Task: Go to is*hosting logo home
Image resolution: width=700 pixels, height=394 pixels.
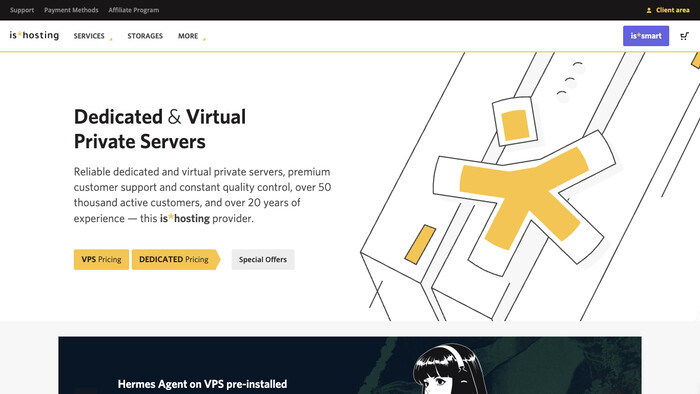Action: tap(34, 35)
